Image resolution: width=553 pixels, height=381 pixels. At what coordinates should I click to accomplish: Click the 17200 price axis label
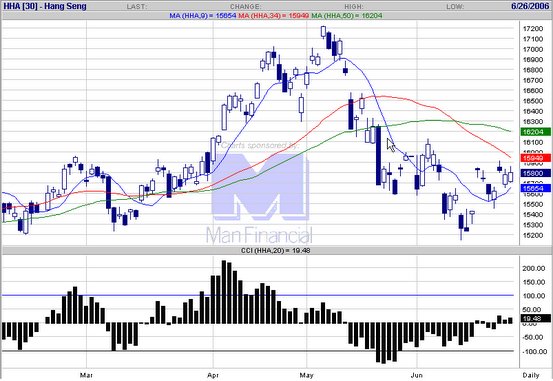(x=533, y=29)
